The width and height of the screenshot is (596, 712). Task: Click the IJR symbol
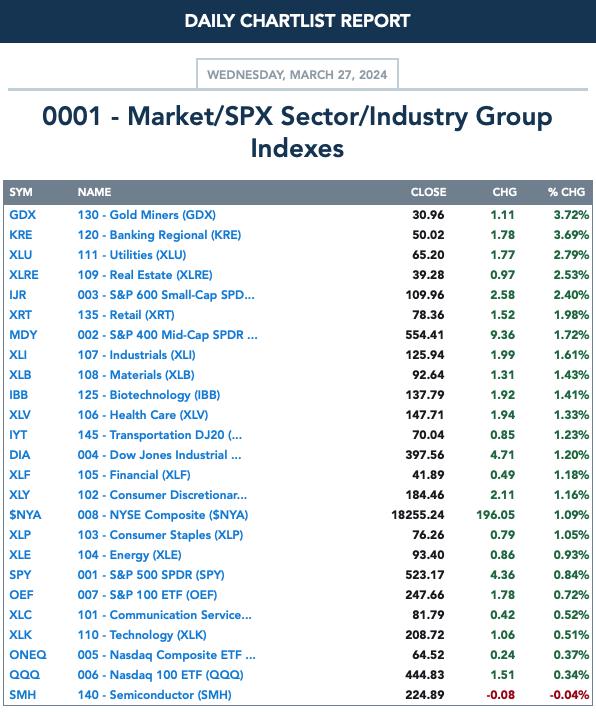[x=18, y=295]
